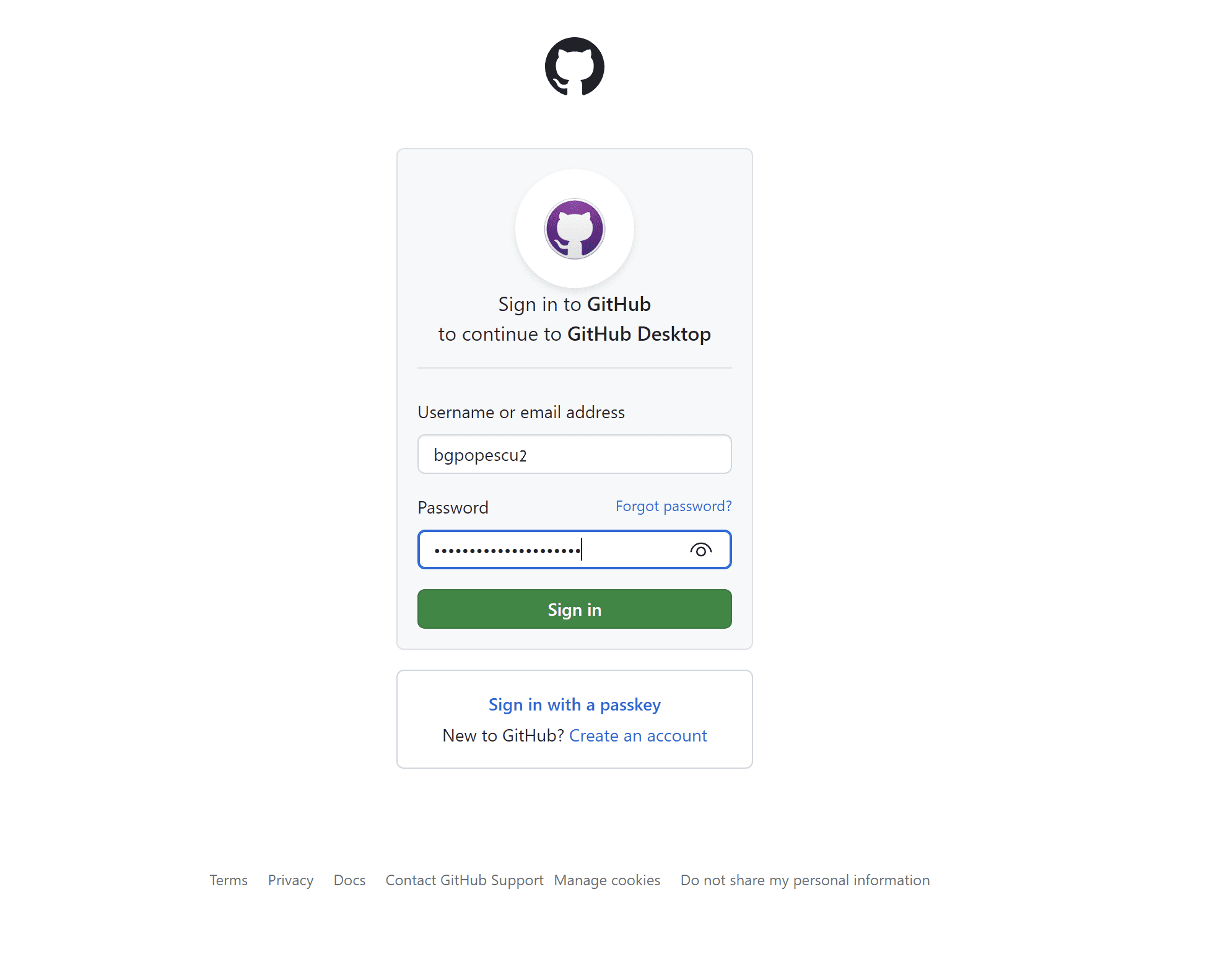Click the purple GitHub Desktop app icon
The width and height of the screenshot is (1230, 980).
[x=574, y=229]
